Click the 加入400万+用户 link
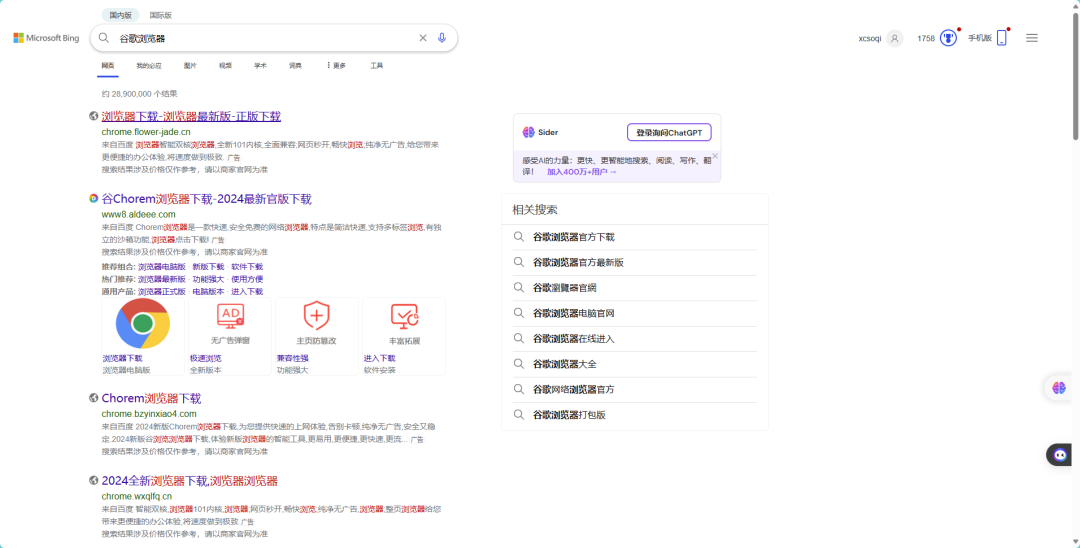 click(582, 171)
